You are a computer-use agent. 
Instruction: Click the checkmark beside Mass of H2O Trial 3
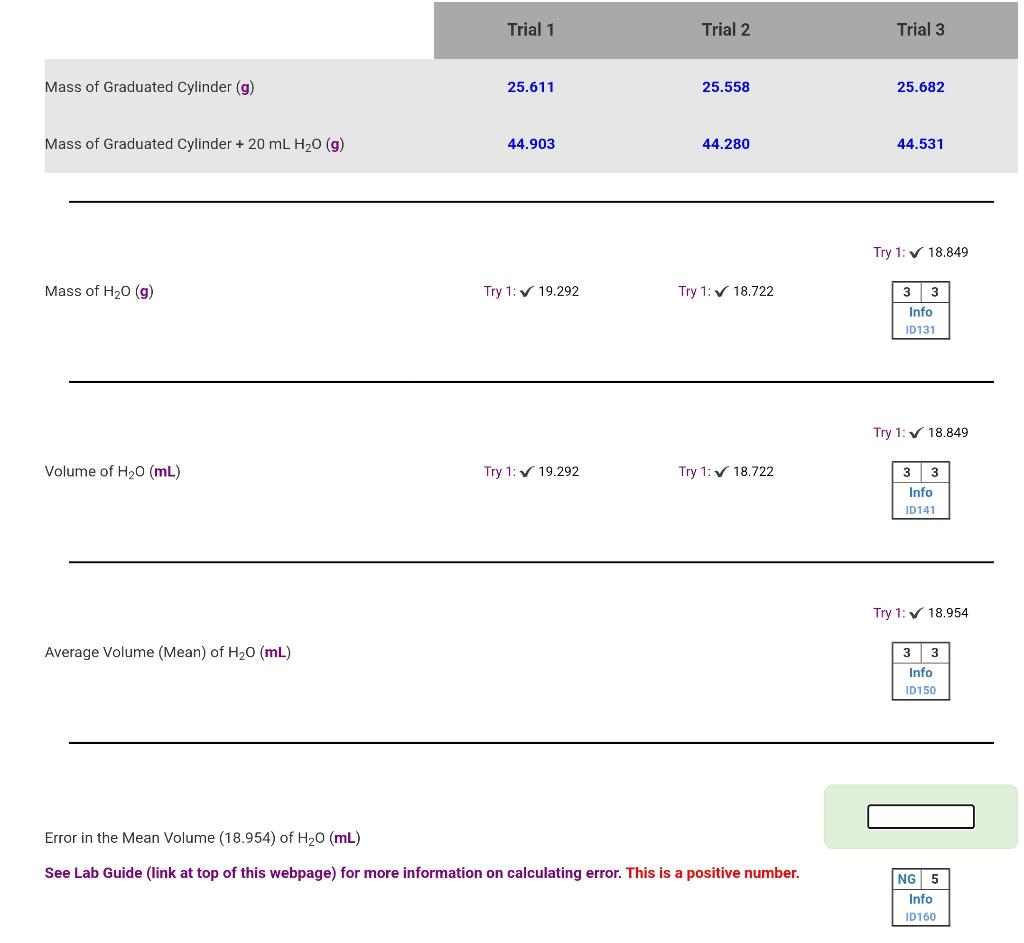click(915, 252)
